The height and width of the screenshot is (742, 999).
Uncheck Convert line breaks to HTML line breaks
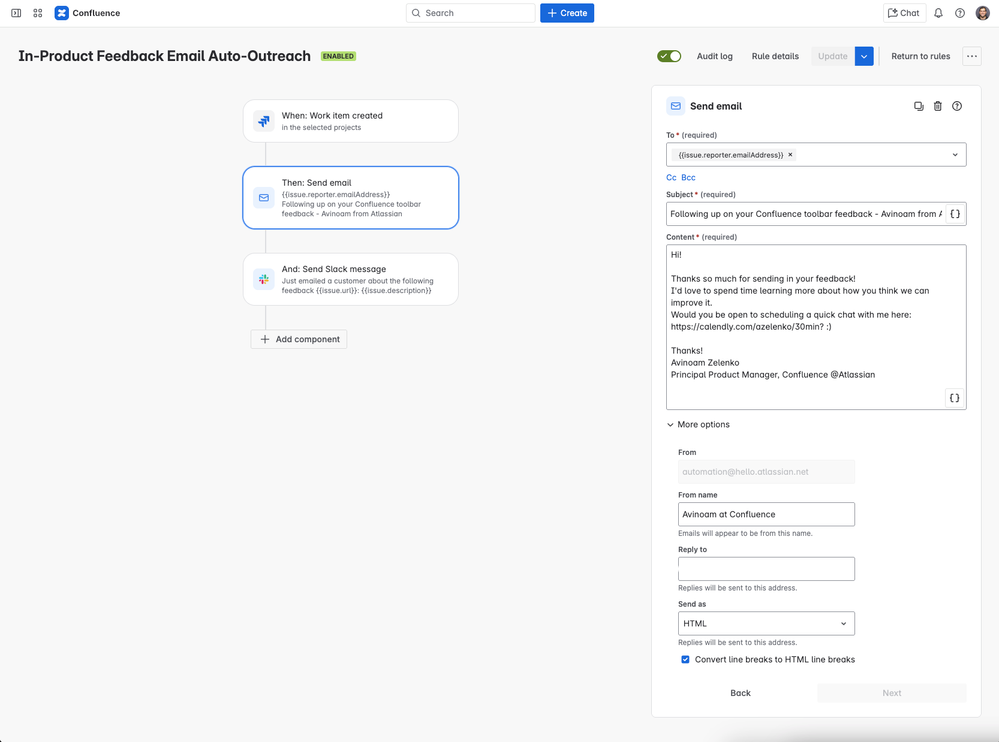[686, 660]
